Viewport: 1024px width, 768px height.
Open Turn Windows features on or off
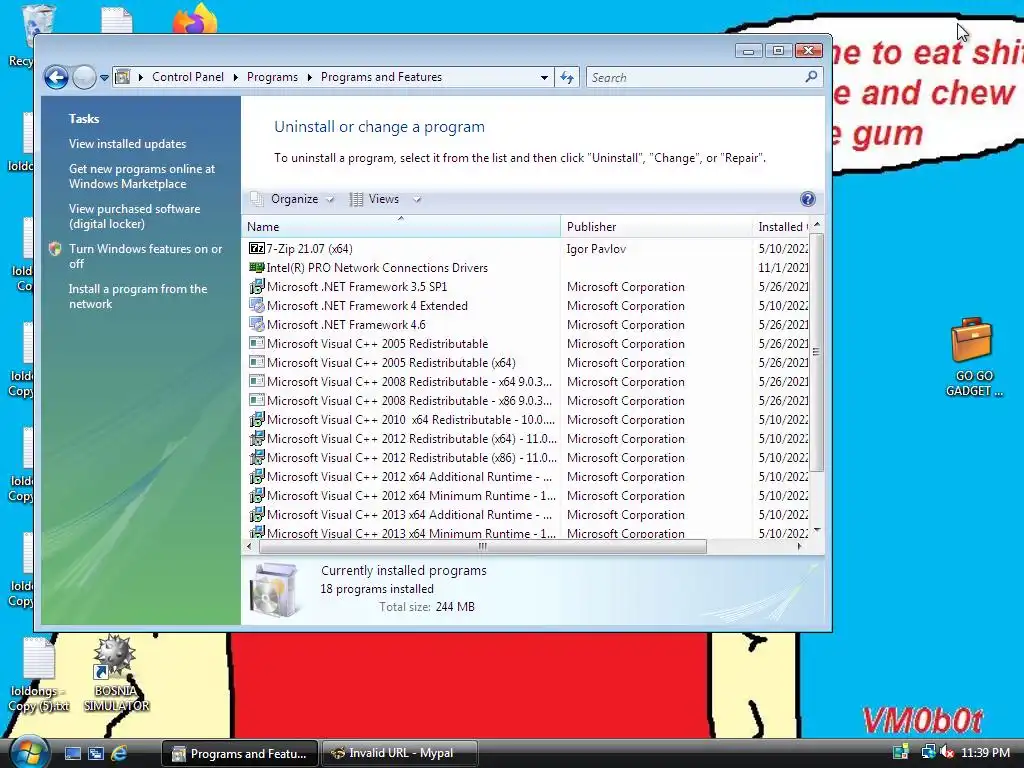146,256
